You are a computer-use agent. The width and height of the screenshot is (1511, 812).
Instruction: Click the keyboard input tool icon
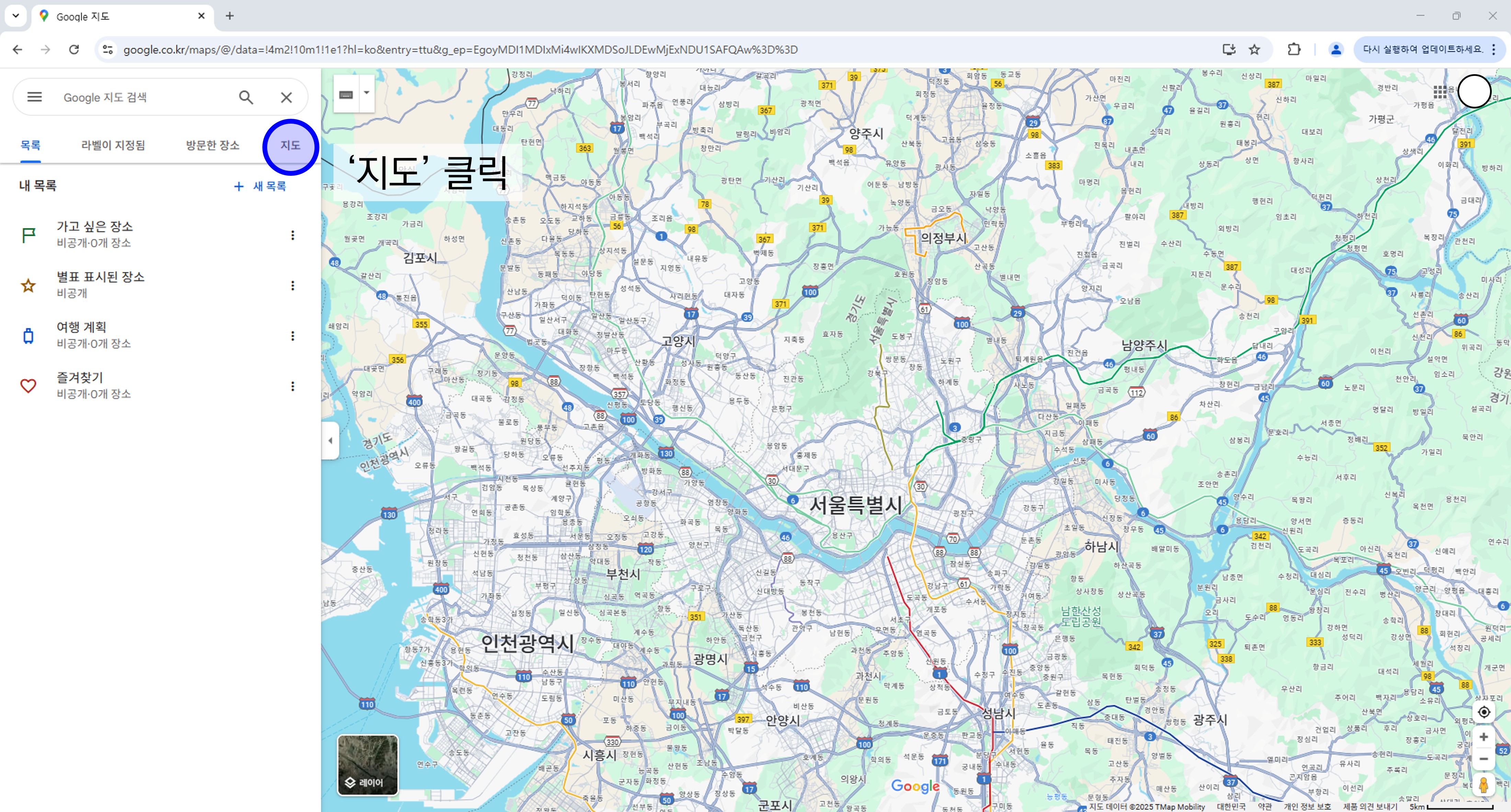click(346, 94)
